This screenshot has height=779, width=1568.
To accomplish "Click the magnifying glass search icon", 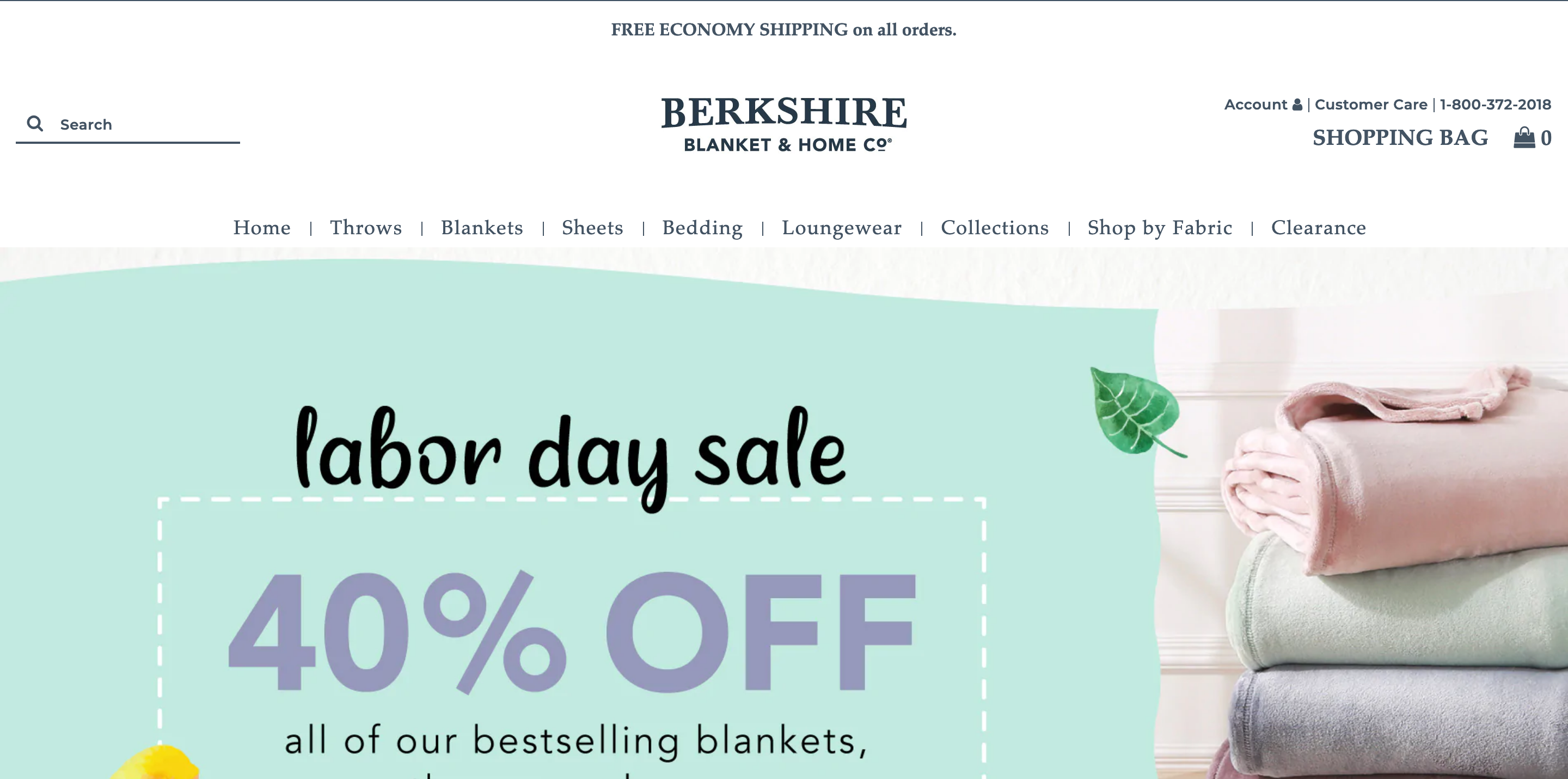I will tap(35, 124).
